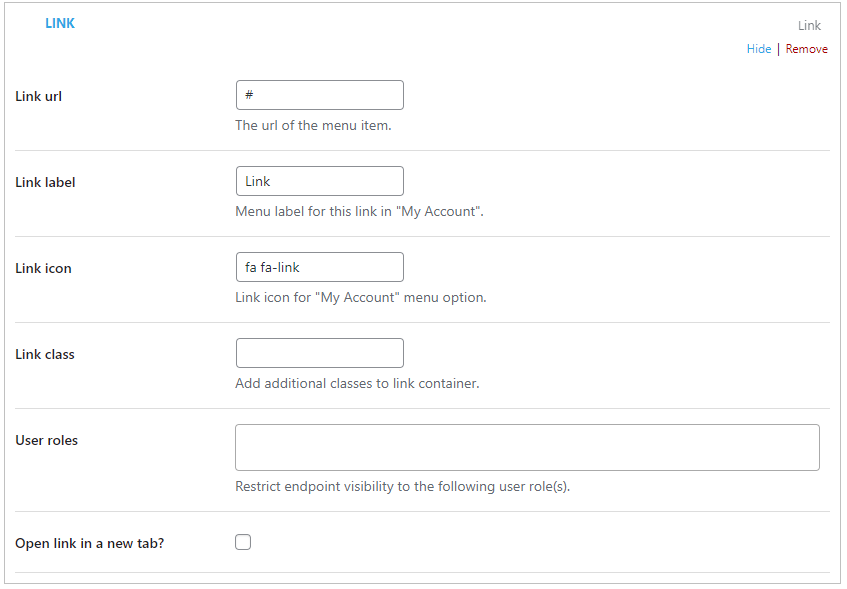
Task: Enable the Open link in new tab checkbox
Action: click(x=243, y=542)
